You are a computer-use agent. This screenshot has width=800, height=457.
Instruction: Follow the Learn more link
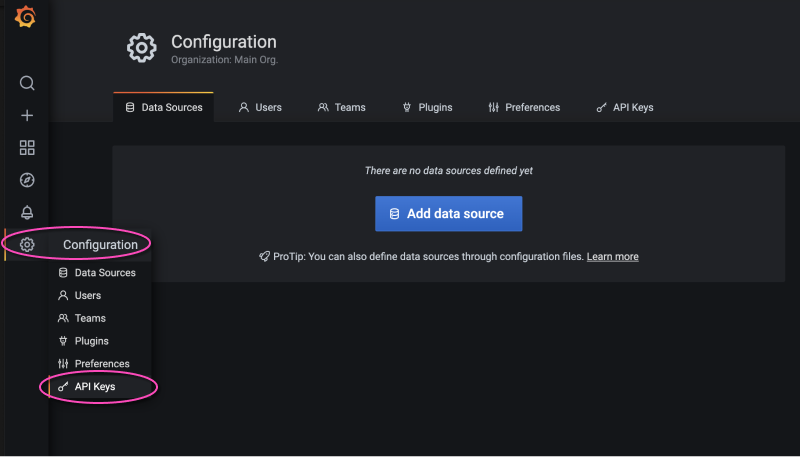click(x=612, y=257)
